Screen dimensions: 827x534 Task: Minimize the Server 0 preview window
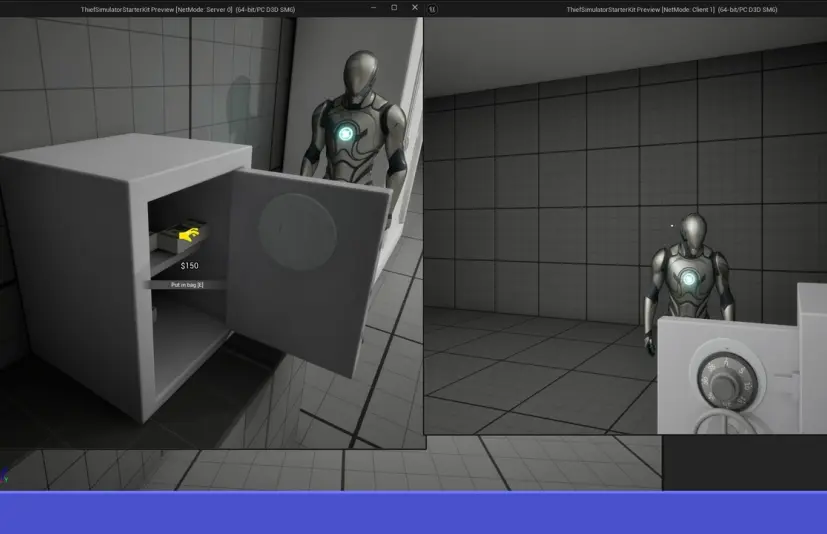click(x=373, y=8)
